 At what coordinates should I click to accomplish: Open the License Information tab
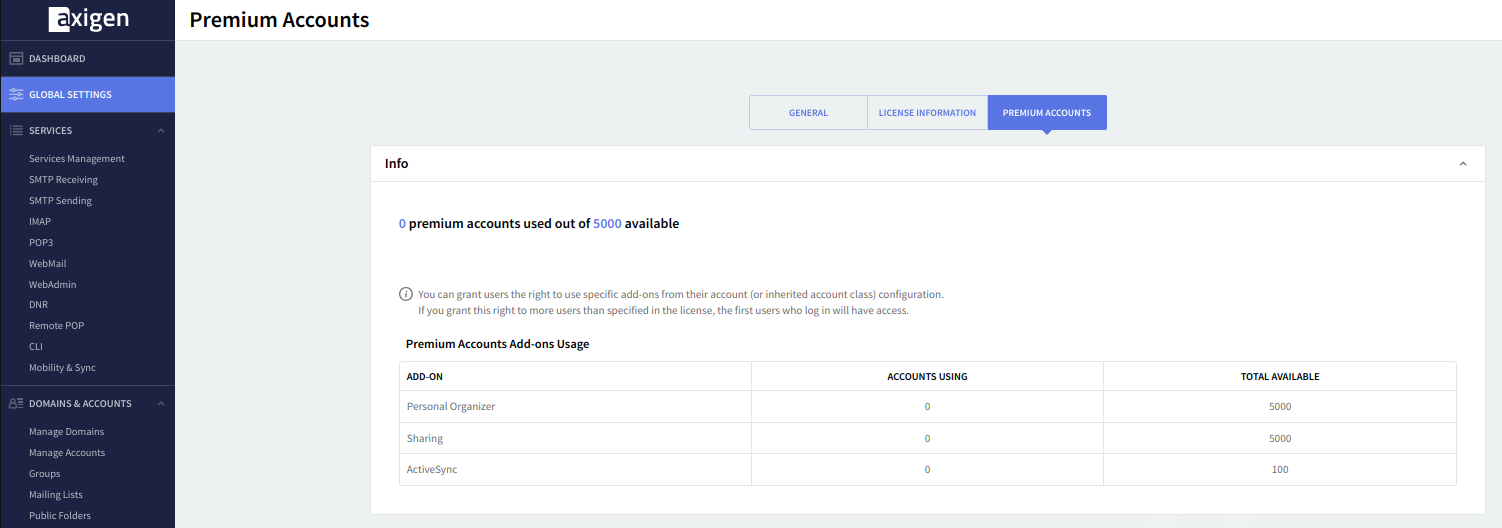point(927,113)
